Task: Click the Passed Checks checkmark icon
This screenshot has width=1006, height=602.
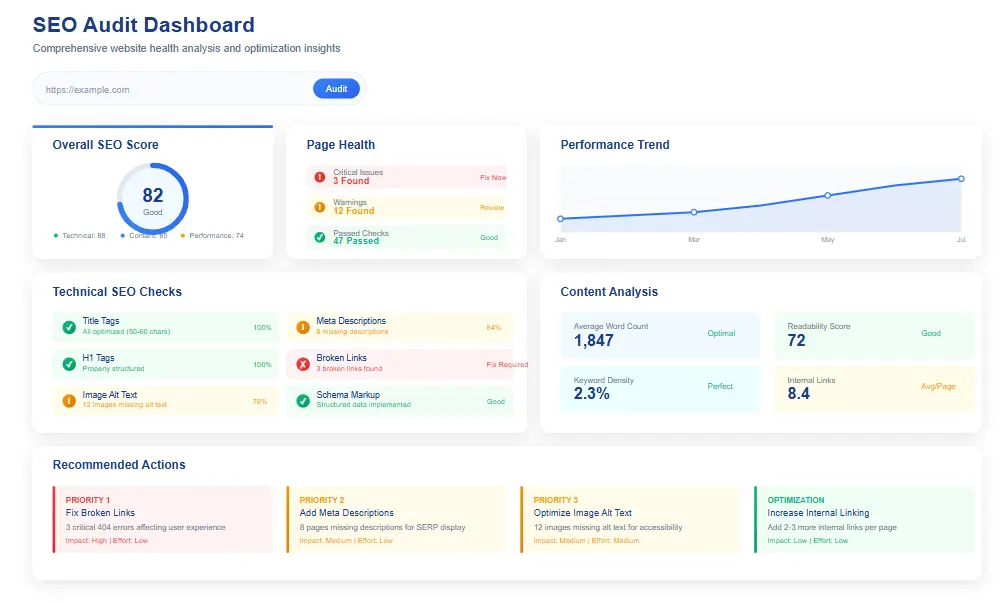Action: pos(320,238)
